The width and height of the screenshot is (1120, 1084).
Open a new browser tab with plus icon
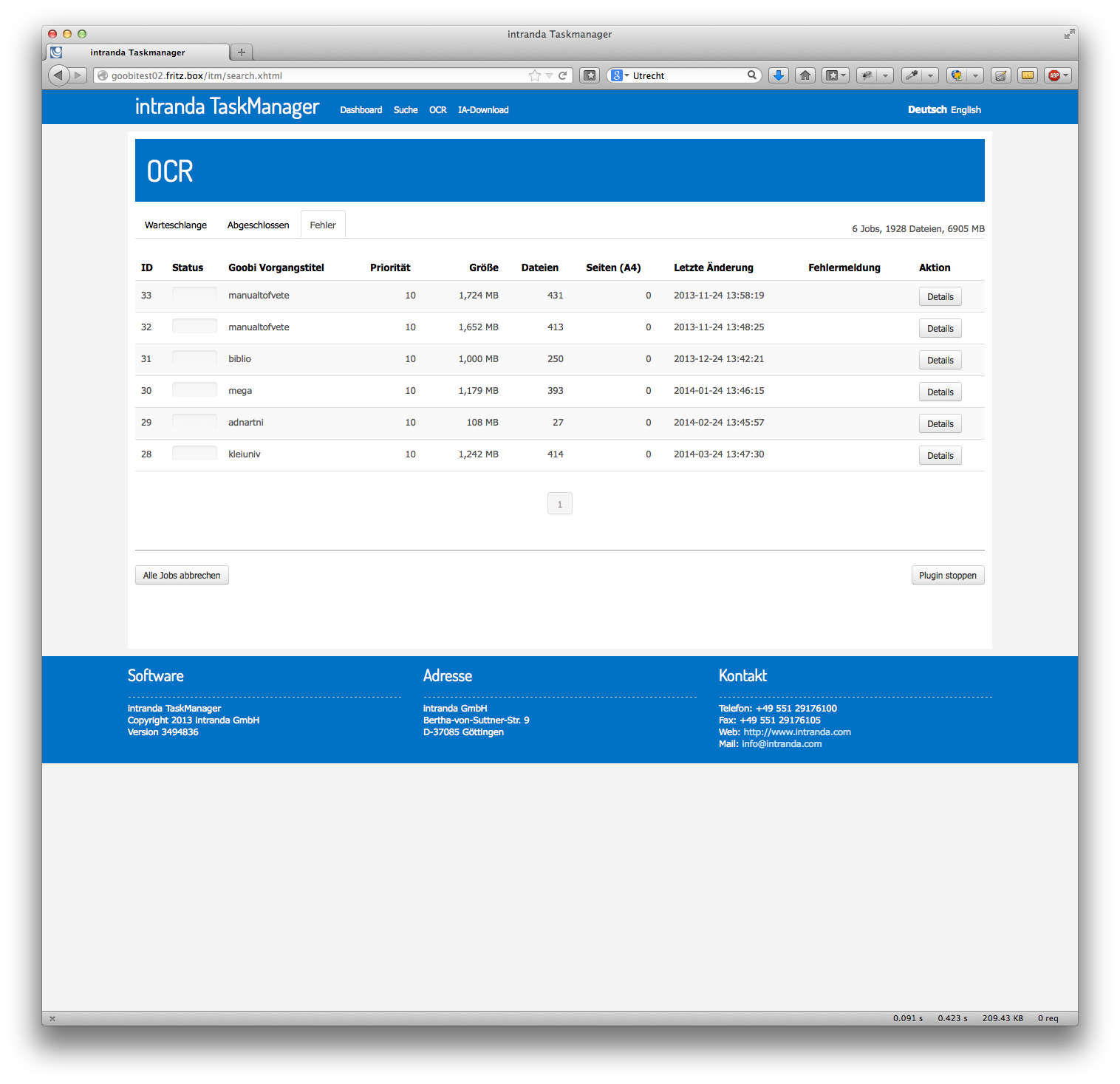tap(242, 52)
